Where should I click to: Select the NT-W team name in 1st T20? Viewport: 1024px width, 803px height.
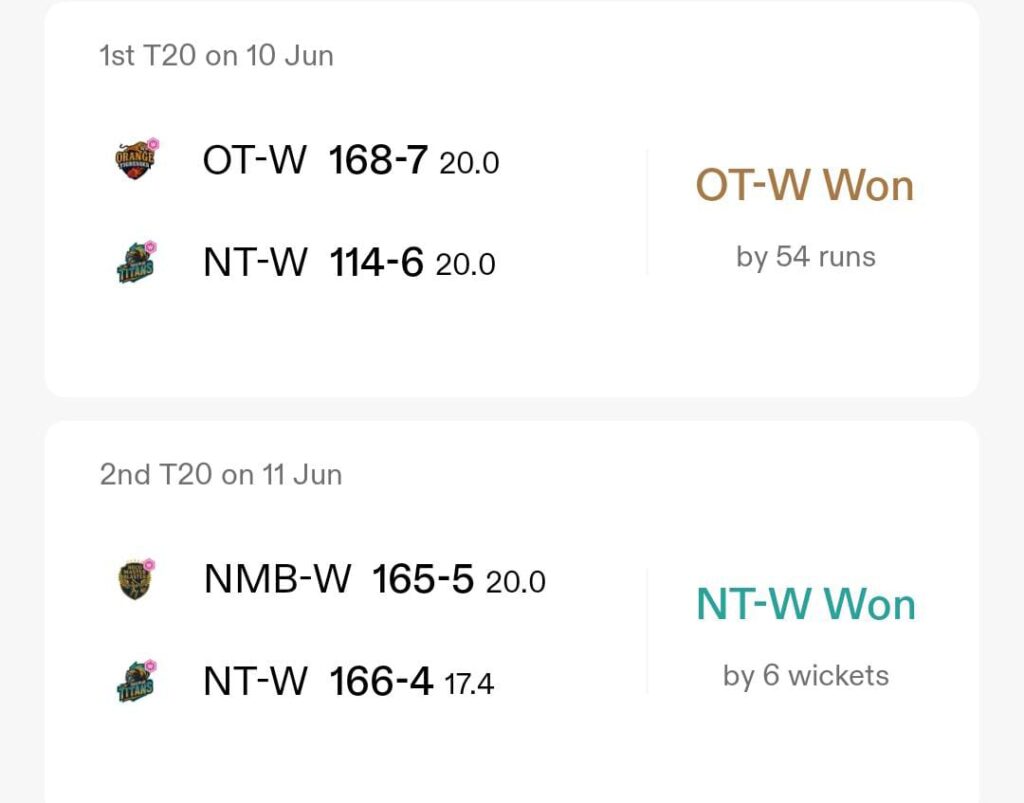pos(255,262)
